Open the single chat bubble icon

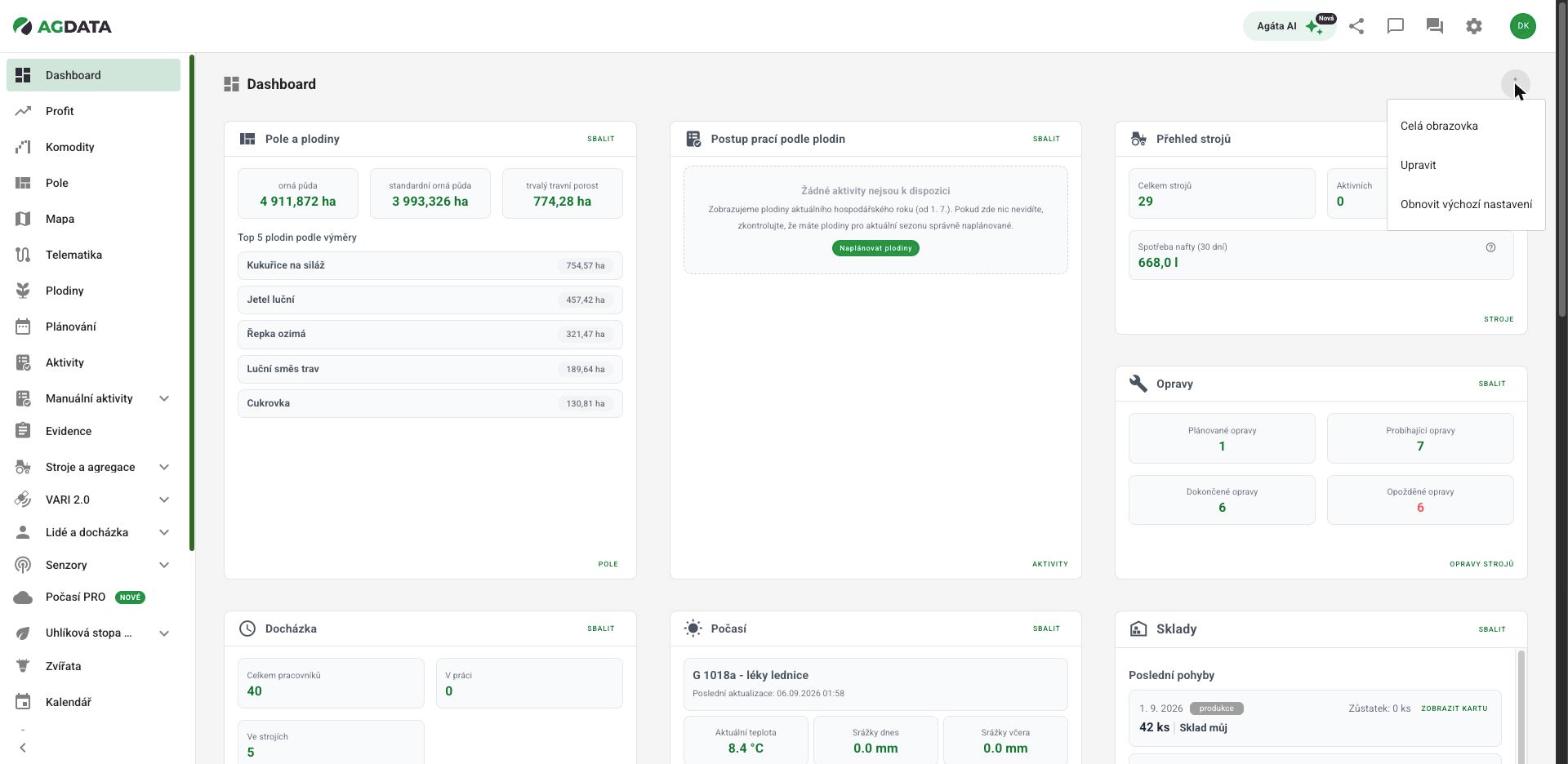(x=1395, y=26)
